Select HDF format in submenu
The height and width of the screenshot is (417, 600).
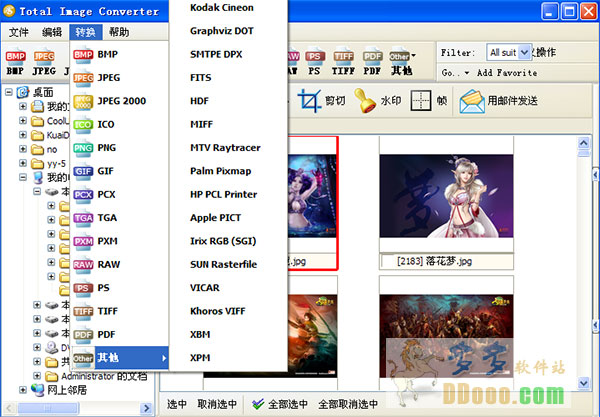[228, 101]
